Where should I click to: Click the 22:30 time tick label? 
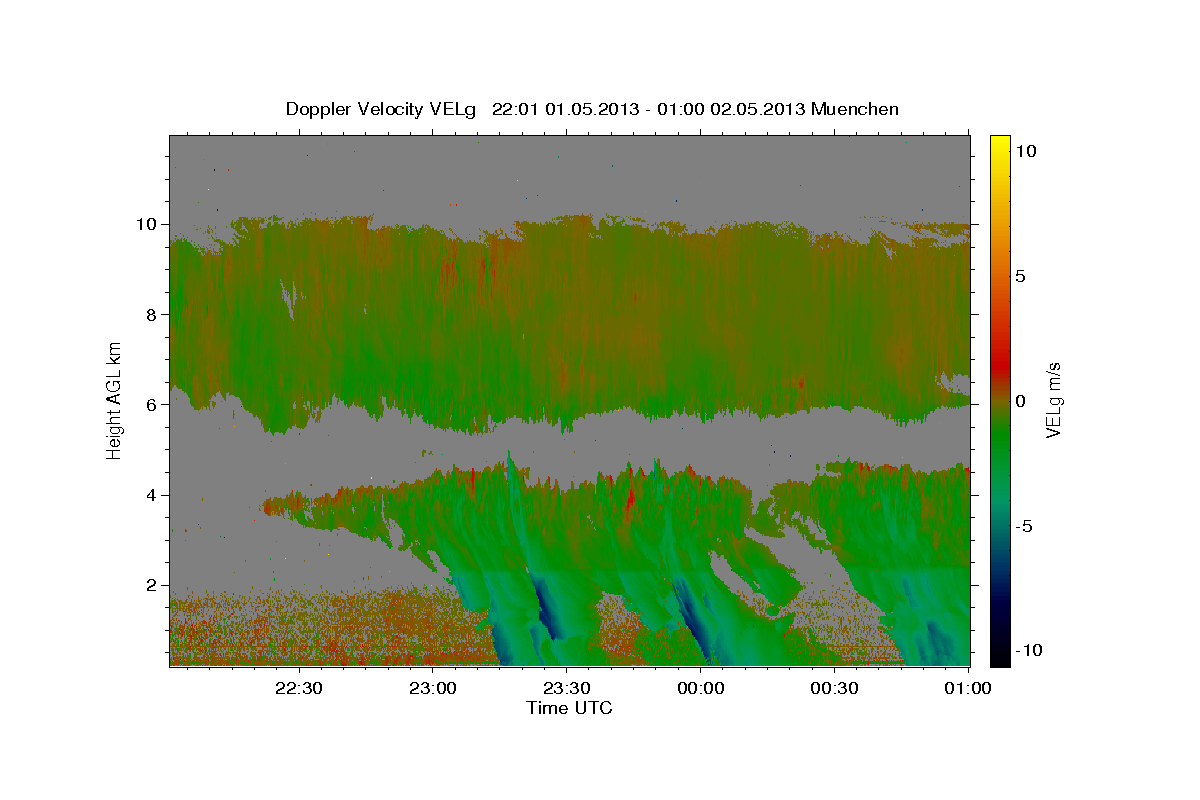[x=299, y=688]
